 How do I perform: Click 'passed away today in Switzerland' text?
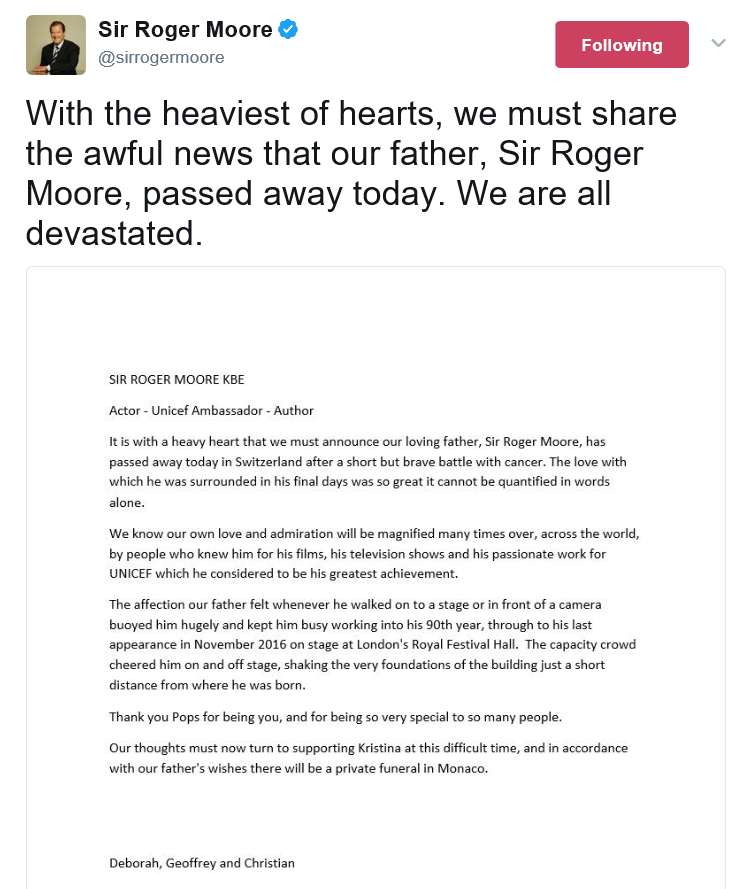pos(208,462)
